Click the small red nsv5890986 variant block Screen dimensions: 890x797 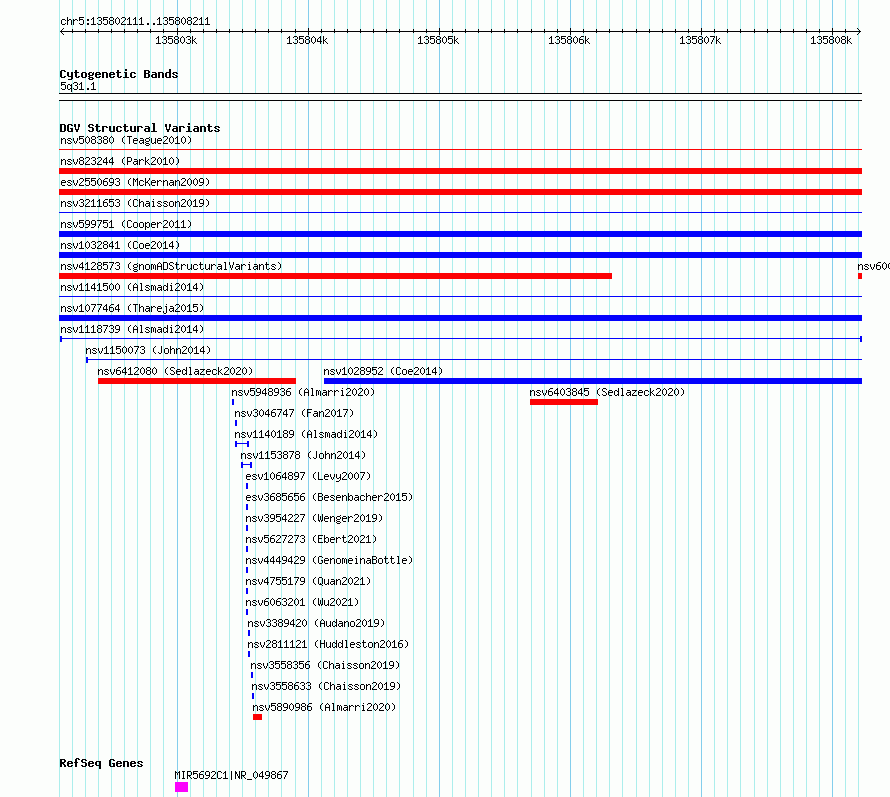click(x=258, y=717)
